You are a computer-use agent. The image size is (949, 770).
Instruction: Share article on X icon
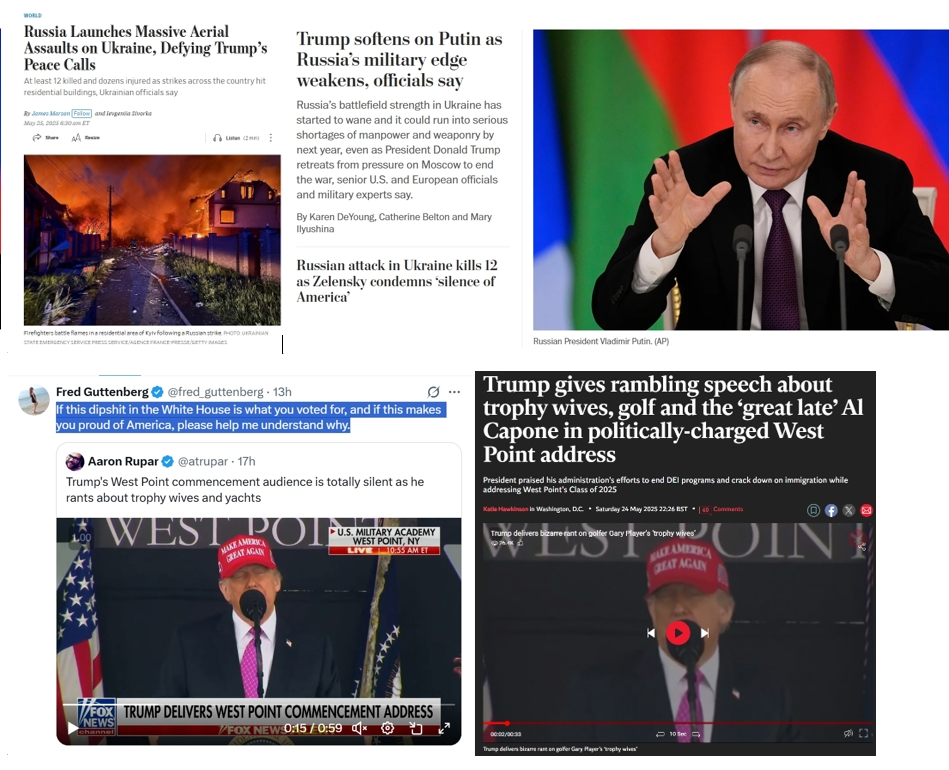[x=849, y=510]
